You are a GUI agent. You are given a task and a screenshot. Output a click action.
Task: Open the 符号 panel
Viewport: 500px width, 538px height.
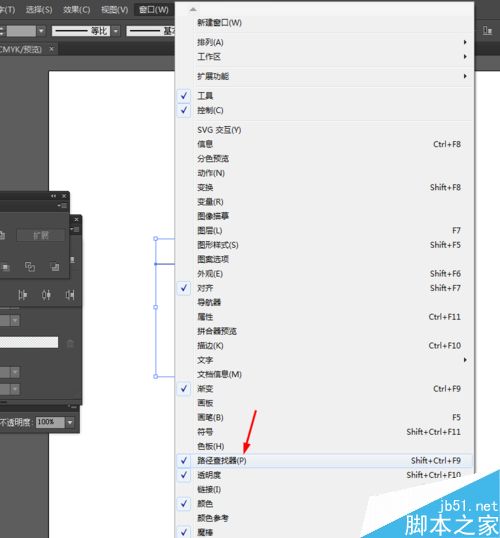click(324, 432)
